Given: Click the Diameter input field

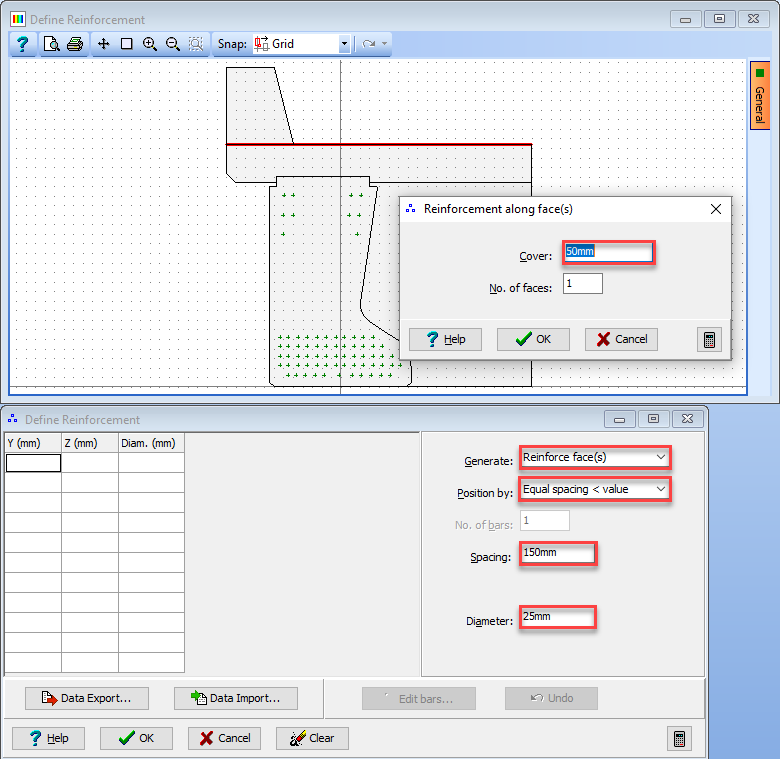Looking at the screenshot, I should tap(558, 617).
